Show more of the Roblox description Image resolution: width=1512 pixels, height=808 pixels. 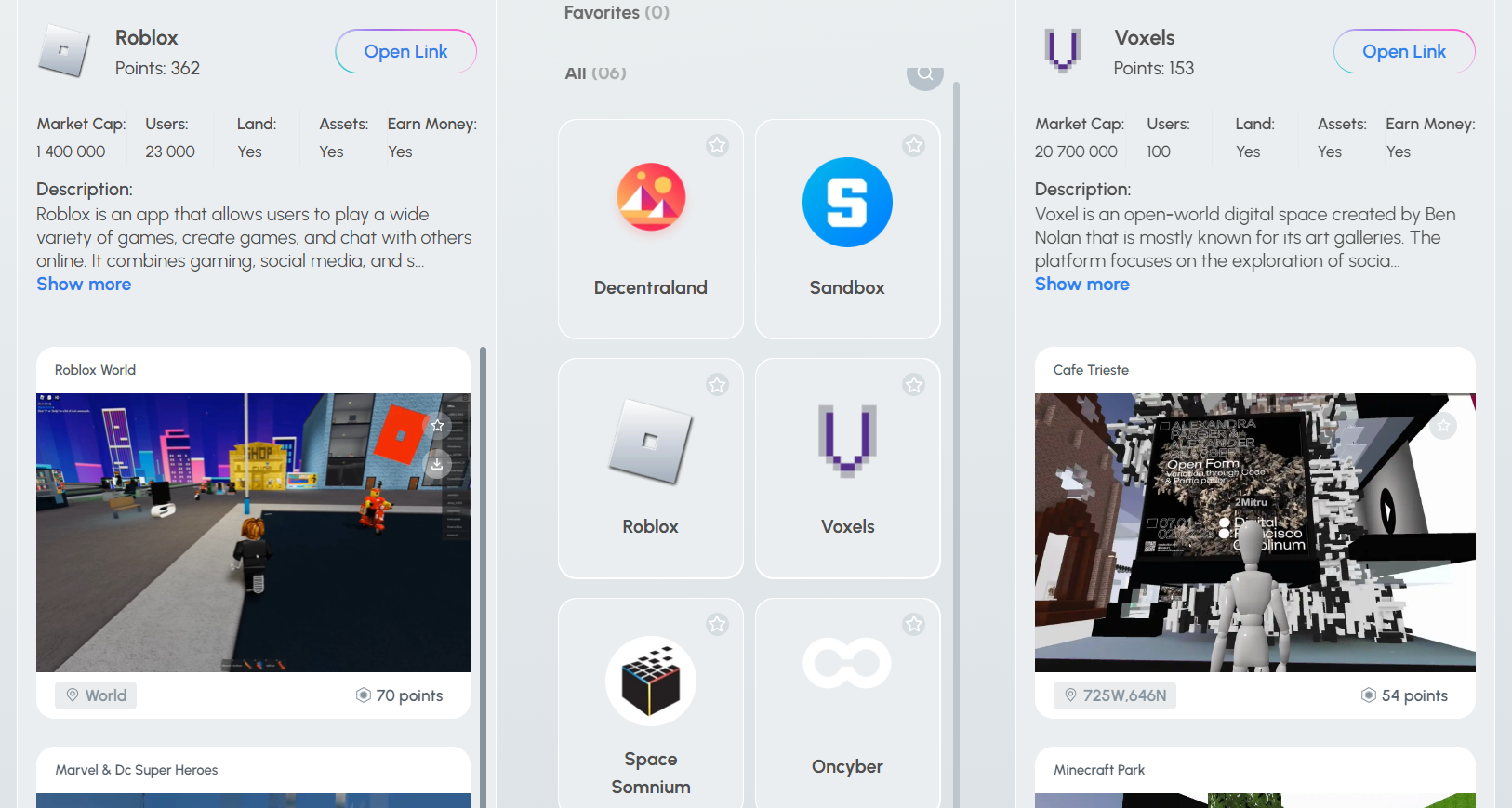[x=84, y=285]
